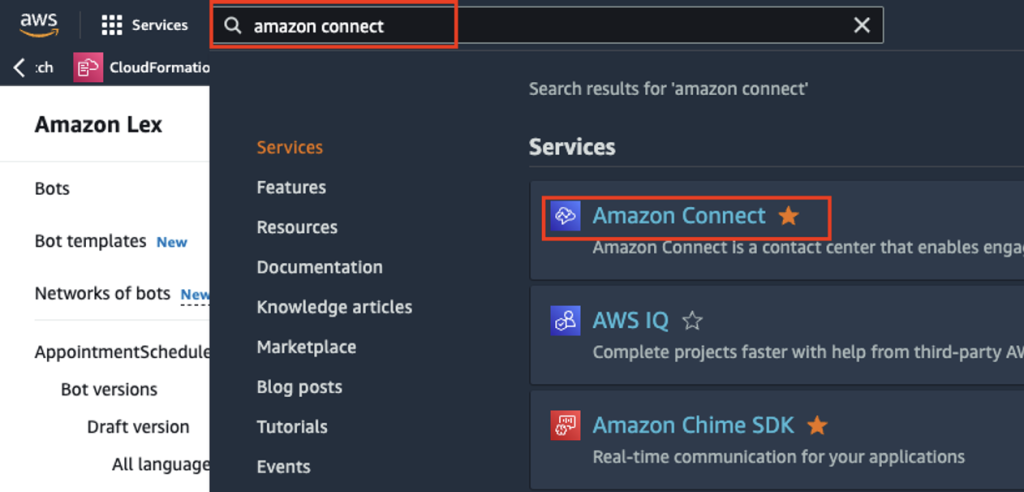
Task: Select the Features search category
Action: 291,188
